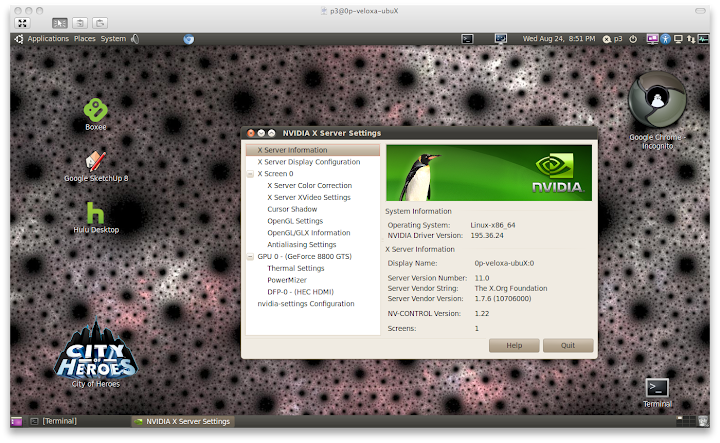Click the get clipboard toolbar button
The width and height of the screenshot is (720, 443).
[80, 23]
